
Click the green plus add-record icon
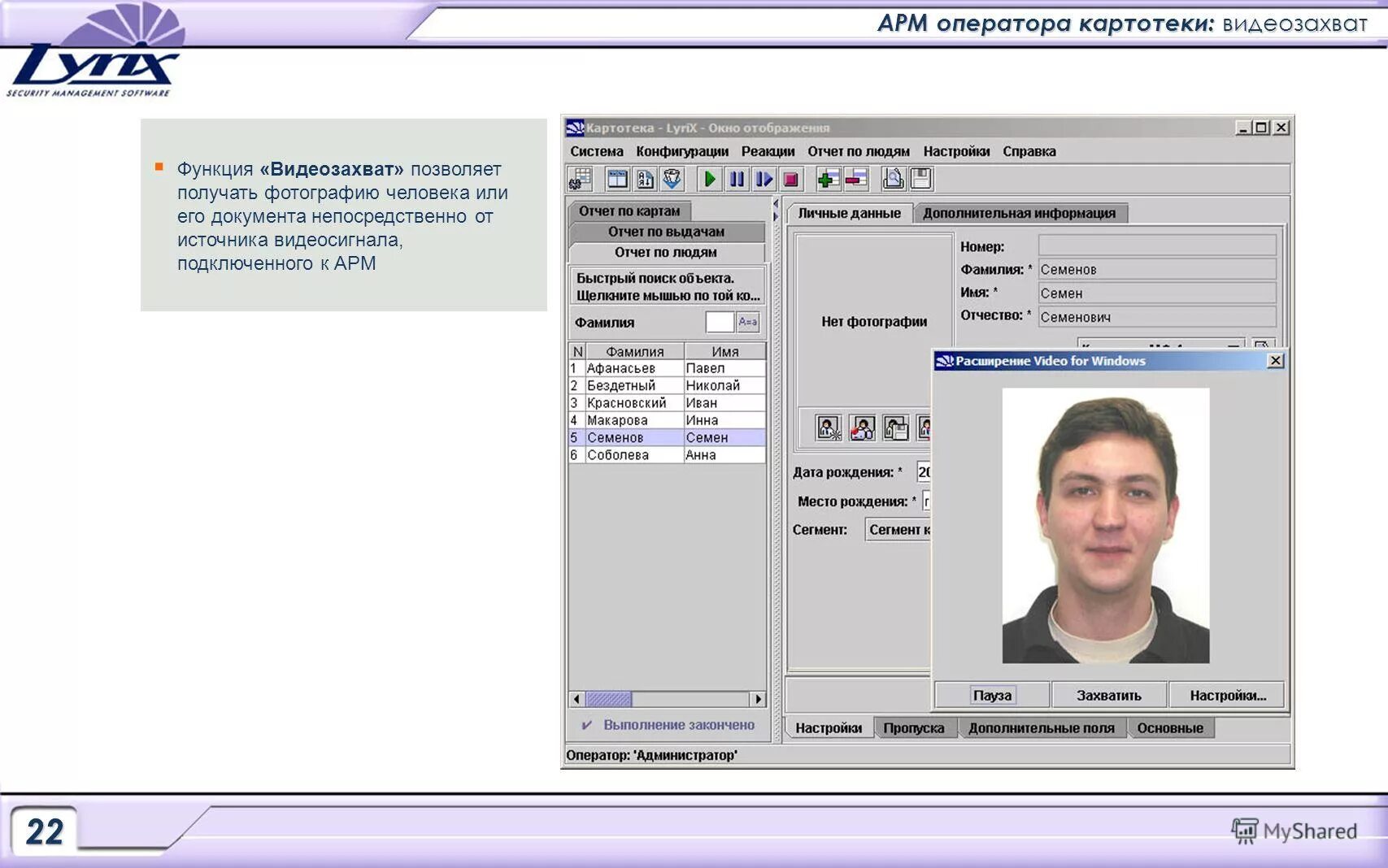829,179
